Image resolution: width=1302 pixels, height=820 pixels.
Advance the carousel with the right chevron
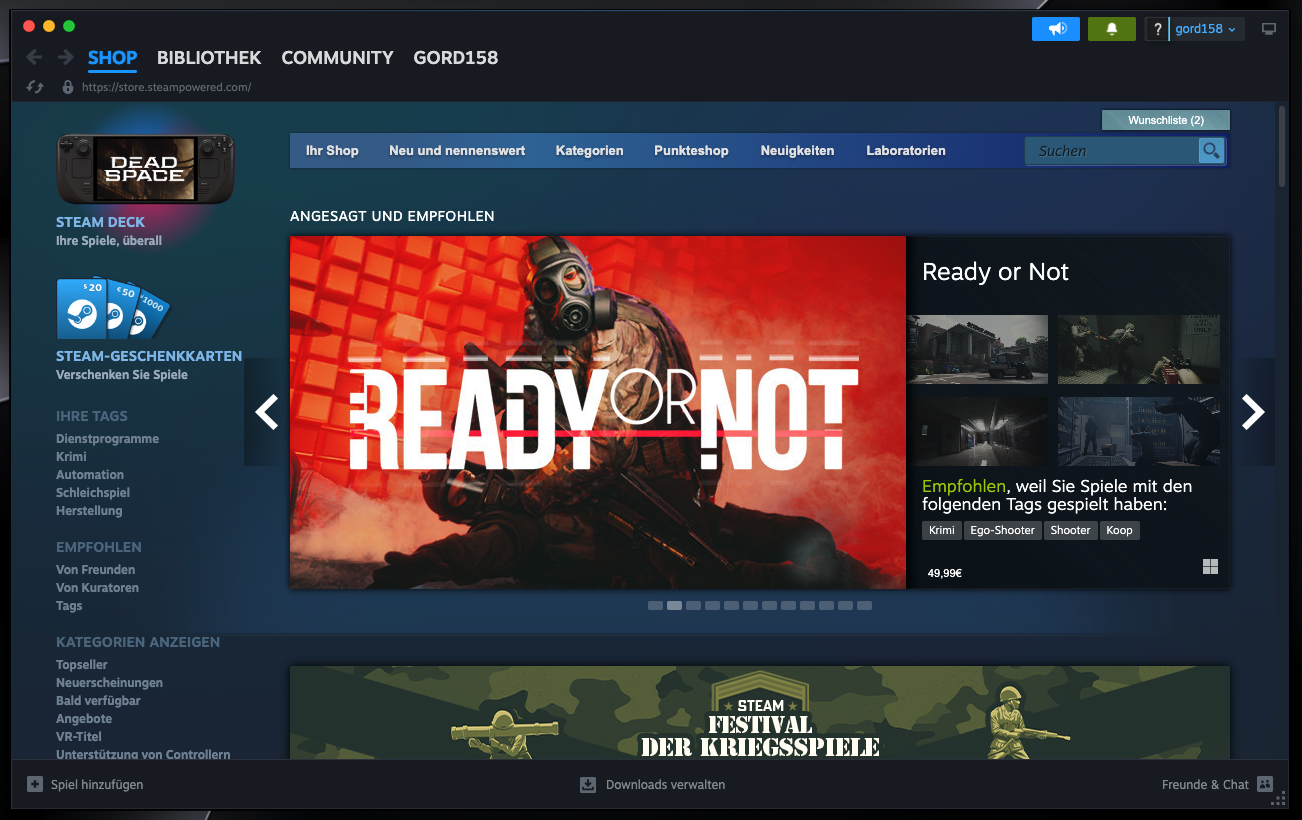point(1252,411)
